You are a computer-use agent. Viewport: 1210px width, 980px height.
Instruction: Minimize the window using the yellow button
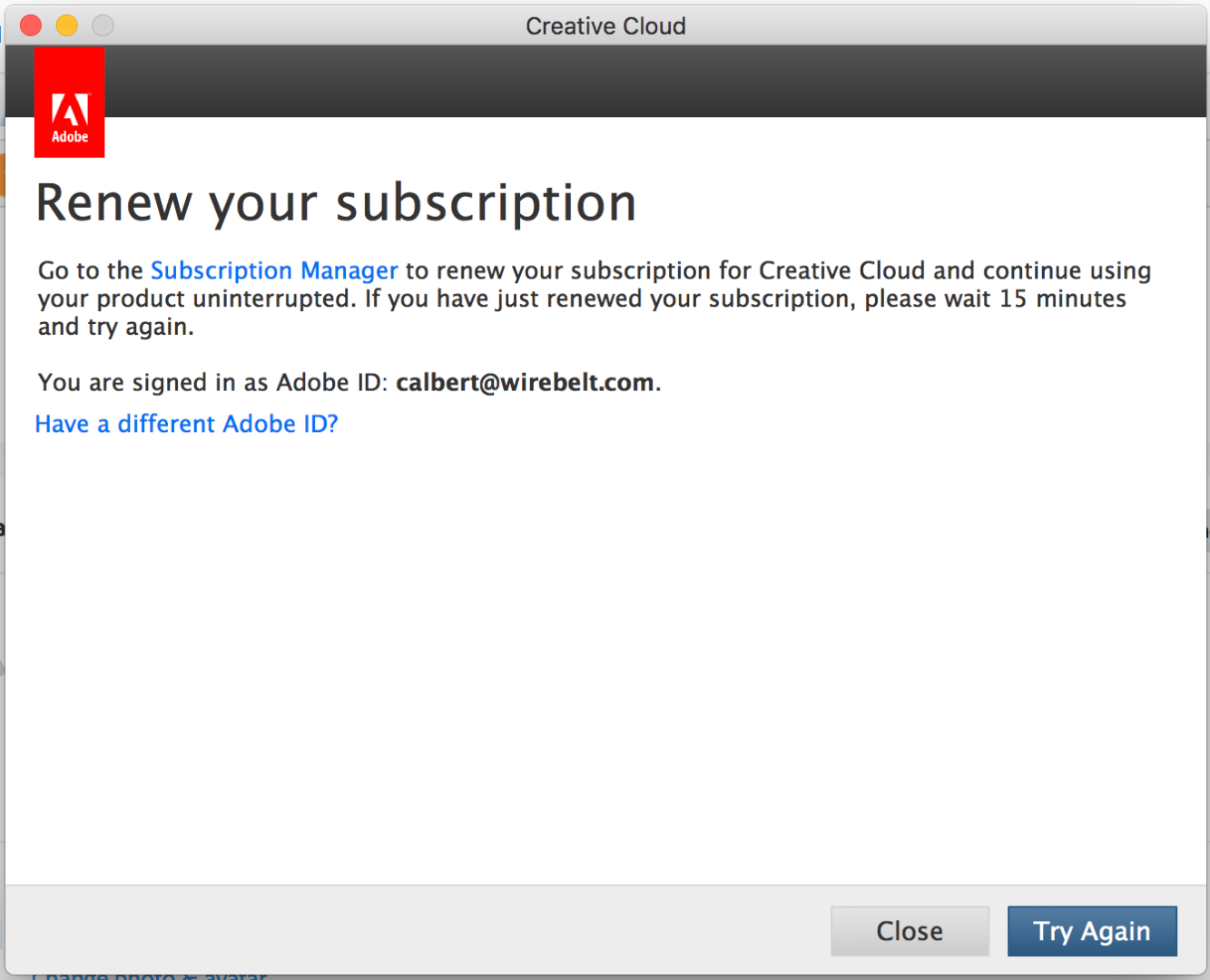(67, 25)
